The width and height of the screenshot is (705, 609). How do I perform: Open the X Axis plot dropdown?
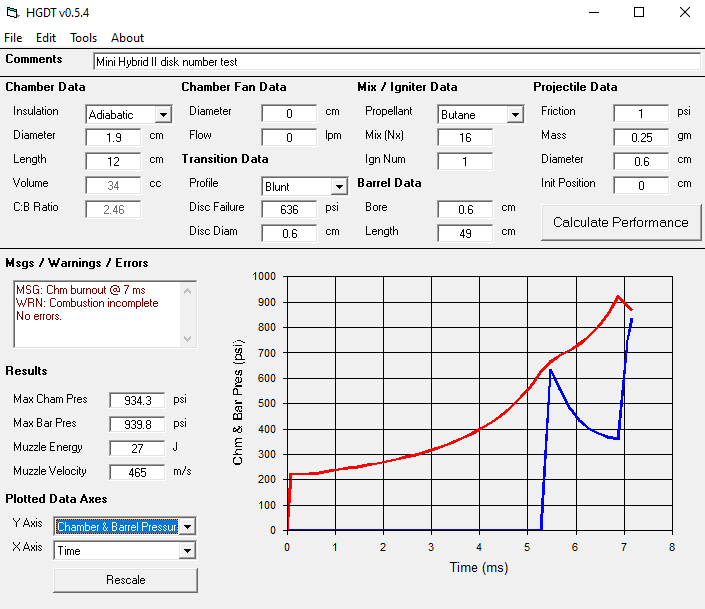[x=187, y=551]
